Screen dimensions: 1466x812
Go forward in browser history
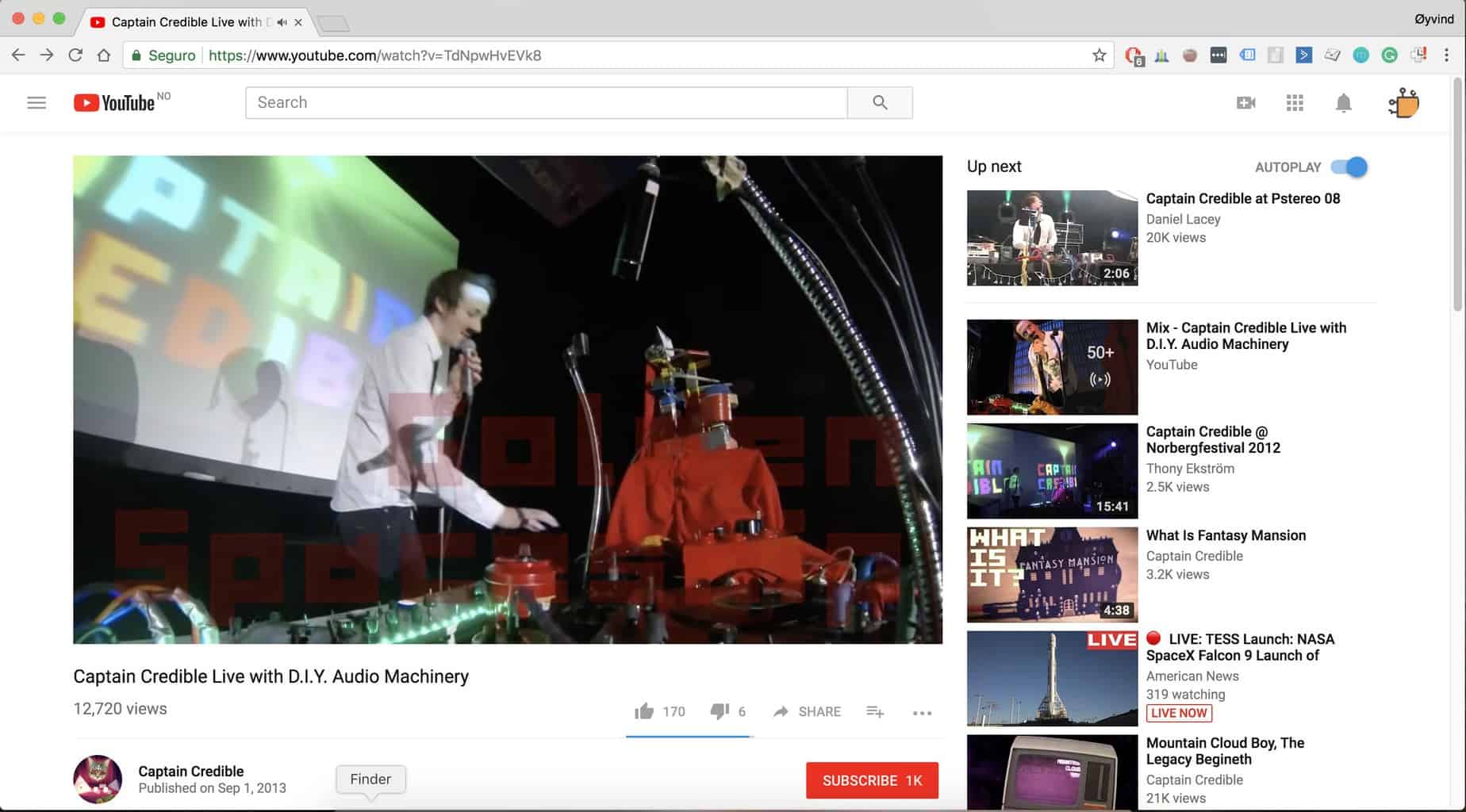(x=47, y=56)
